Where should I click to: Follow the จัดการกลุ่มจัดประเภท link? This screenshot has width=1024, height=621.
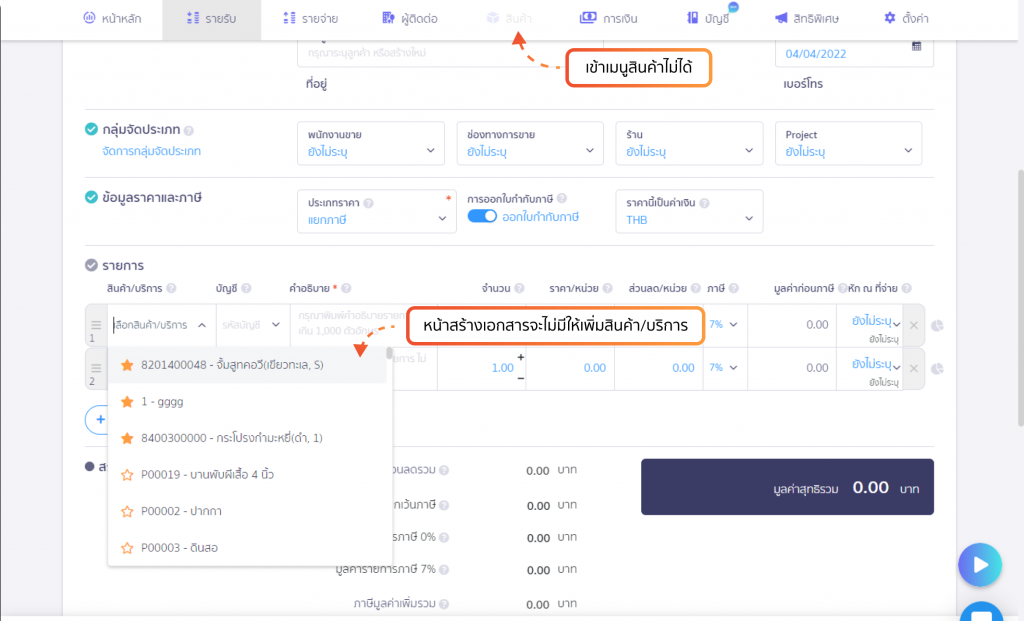point(152,151)
